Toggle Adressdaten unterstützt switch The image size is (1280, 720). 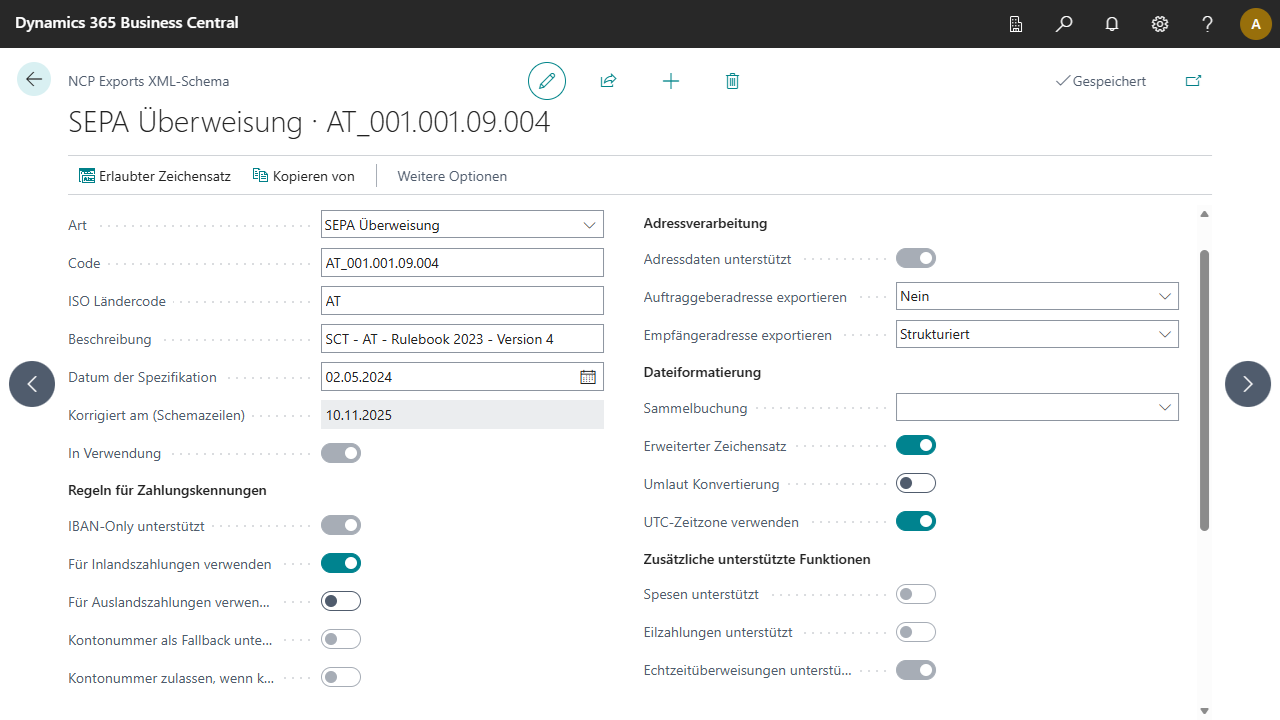916,259
